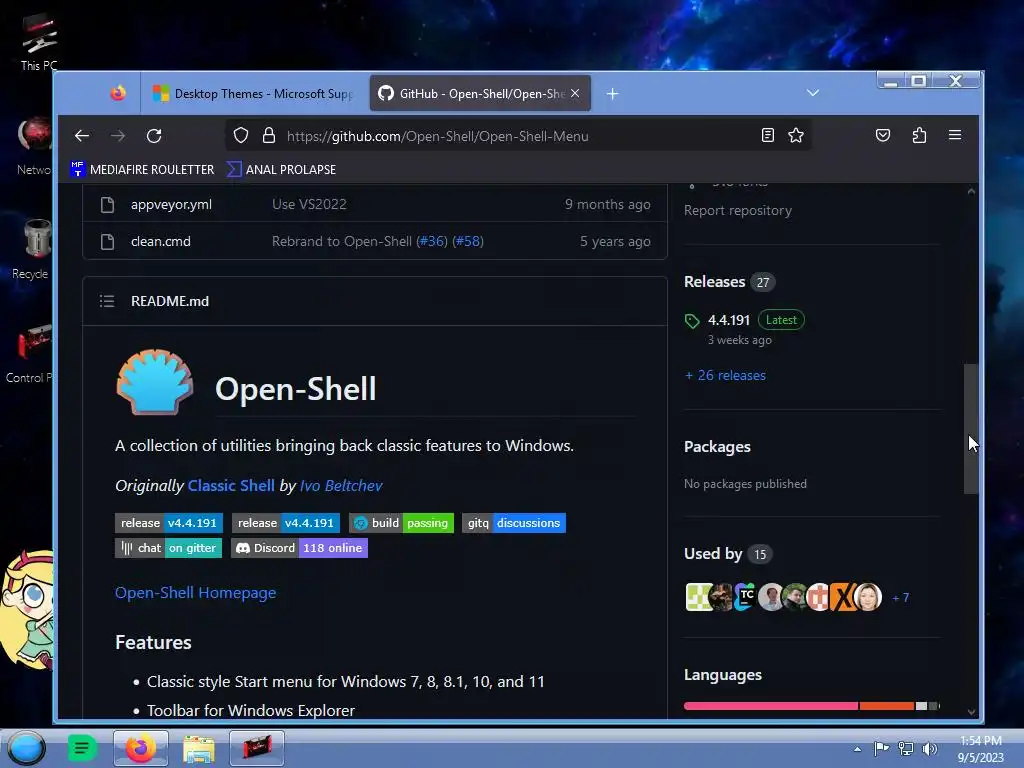Bookmark this page with the star icon

pyautogui.click(x=795, y=135)
